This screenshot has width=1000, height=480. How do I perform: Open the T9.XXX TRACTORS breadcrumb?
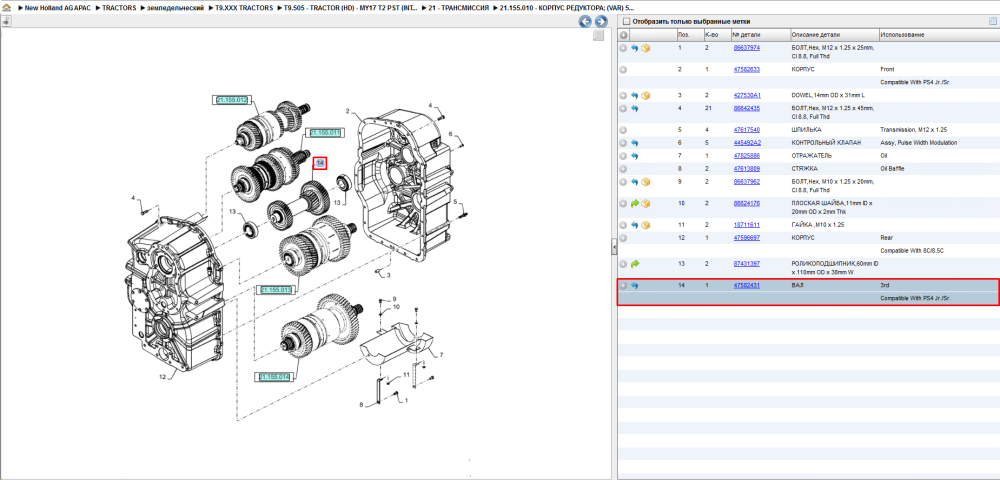(x=242, y=8)
